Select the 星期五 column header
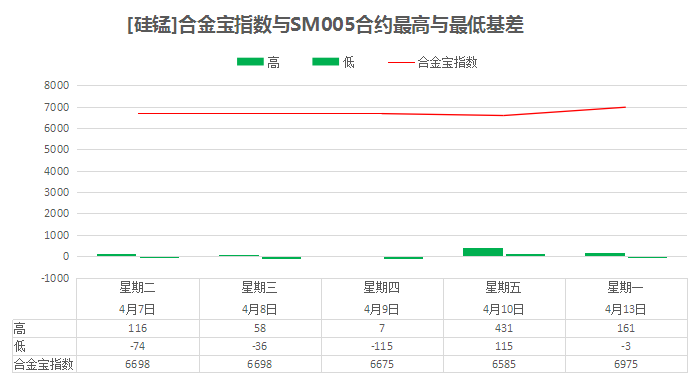 tap(503, 288)
